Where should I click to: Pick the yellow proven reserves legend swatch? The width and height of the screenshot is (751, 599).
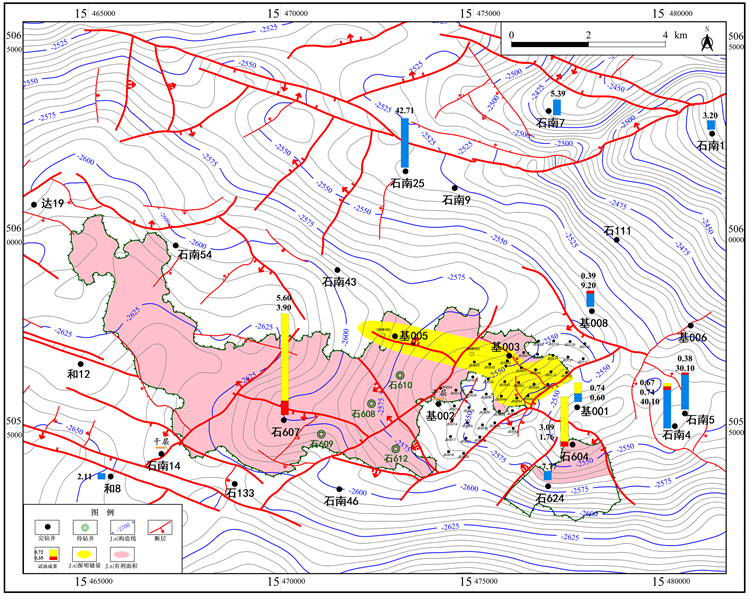(x=85, y=552)
